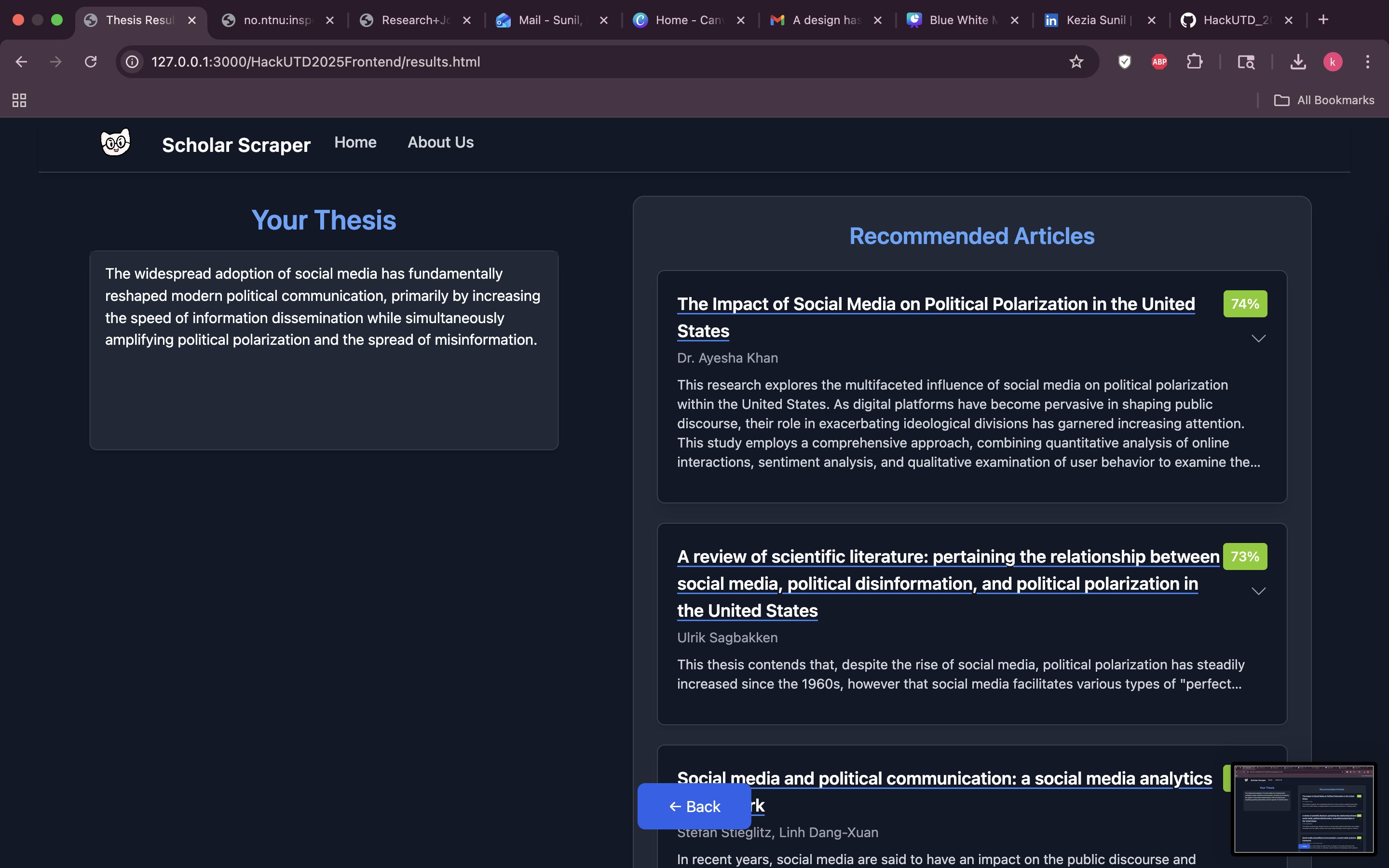This screenshot has height=868, width=1389.
Task: Open browser downloads icon
Action: click(x=1298, y=61)
